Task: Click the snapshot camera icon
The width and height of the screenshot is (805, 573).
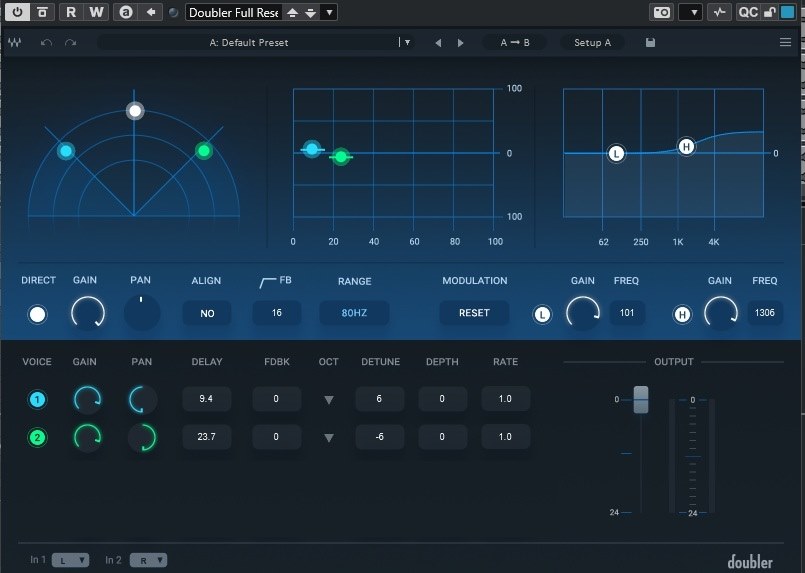Action: coord(661,12)
